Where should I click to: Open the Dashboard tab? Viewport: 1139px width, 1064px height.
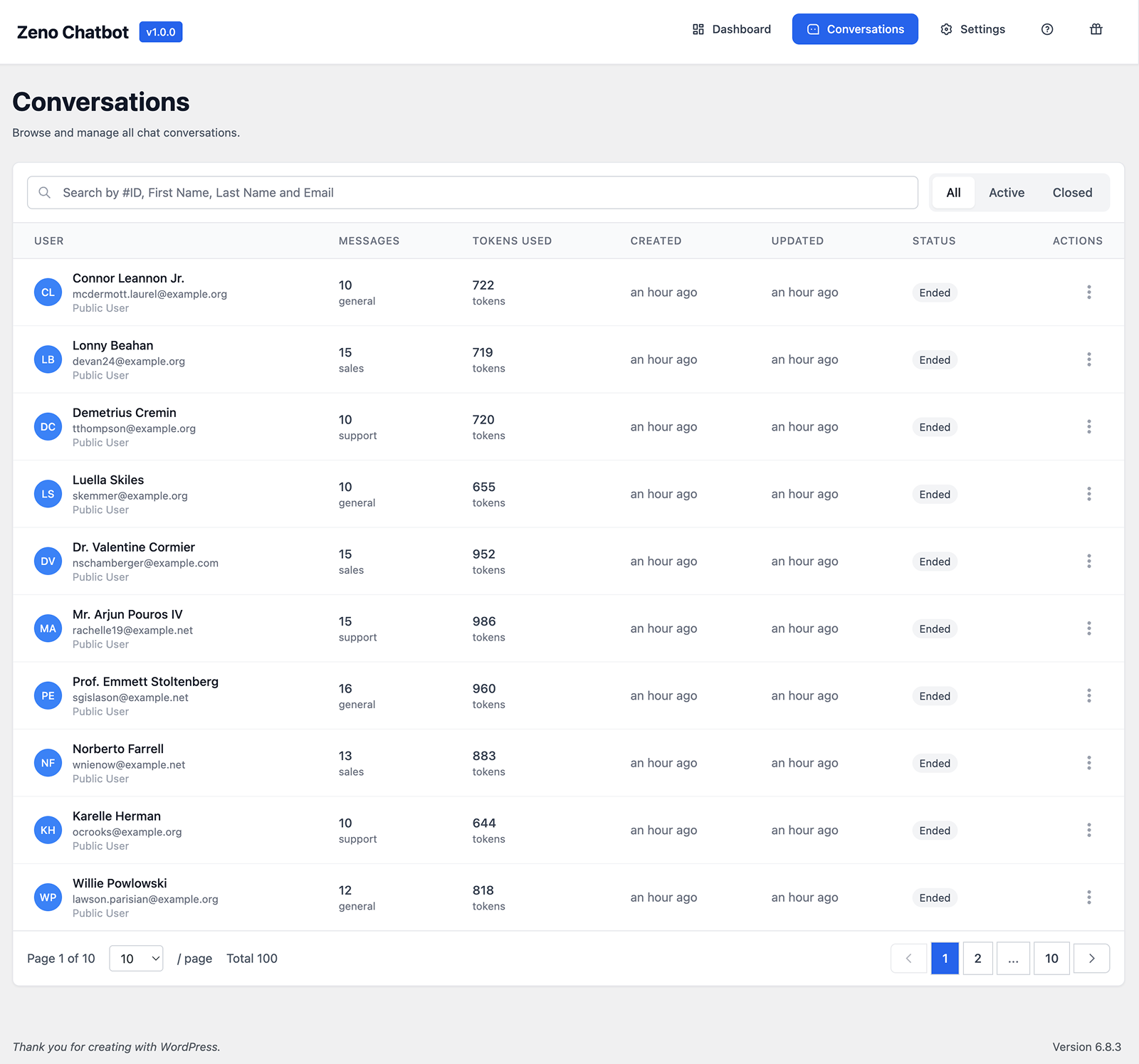731,29
